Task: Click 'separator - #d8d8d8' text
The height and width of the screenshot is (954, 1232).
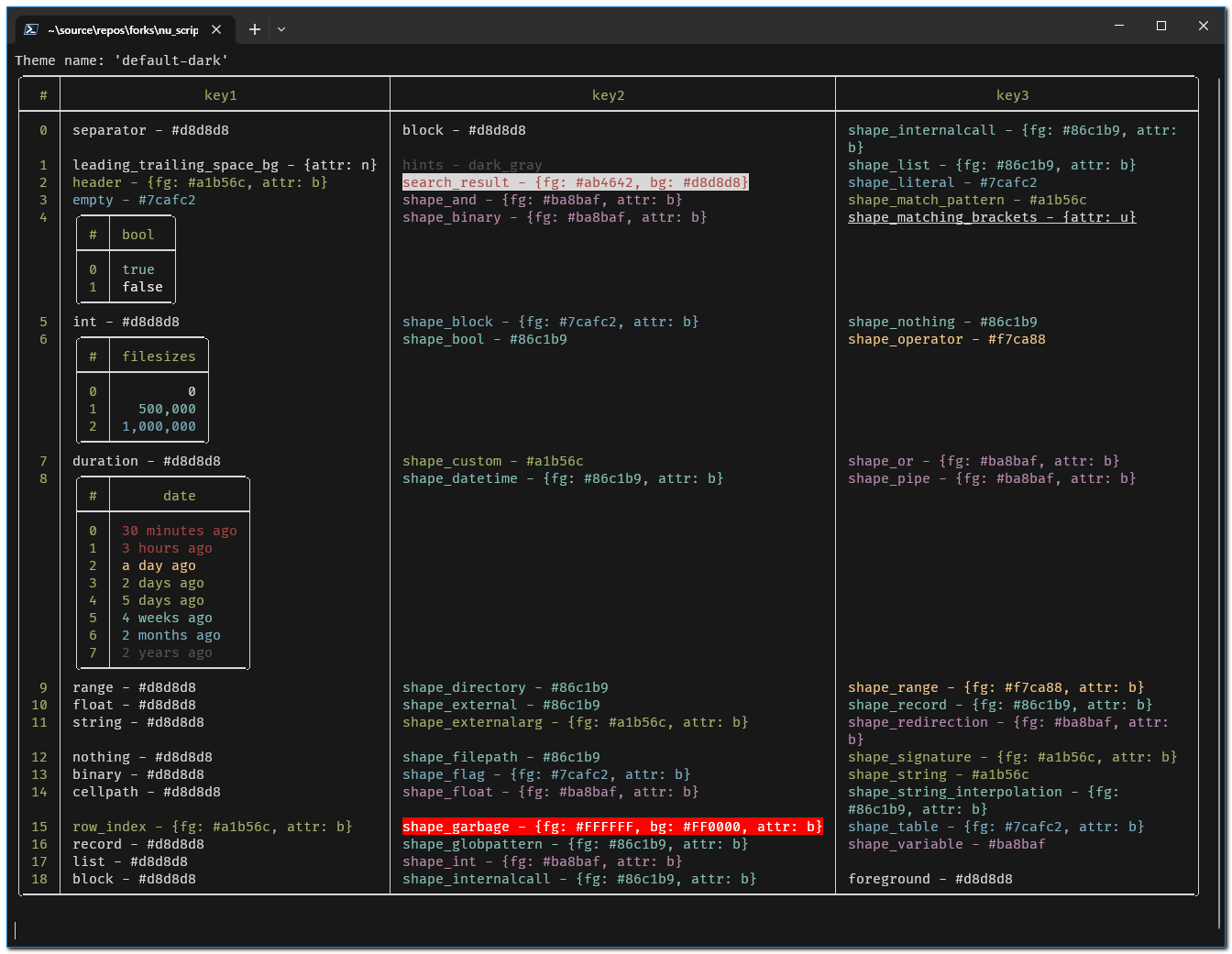Action: tap(151, 130)
